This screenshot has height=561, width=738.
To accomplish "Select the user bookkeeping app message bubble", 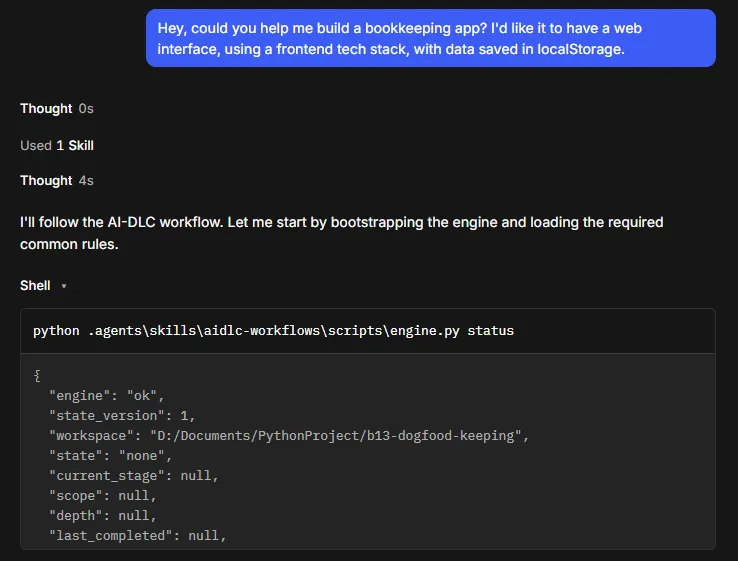I will (x=431, y=38).
